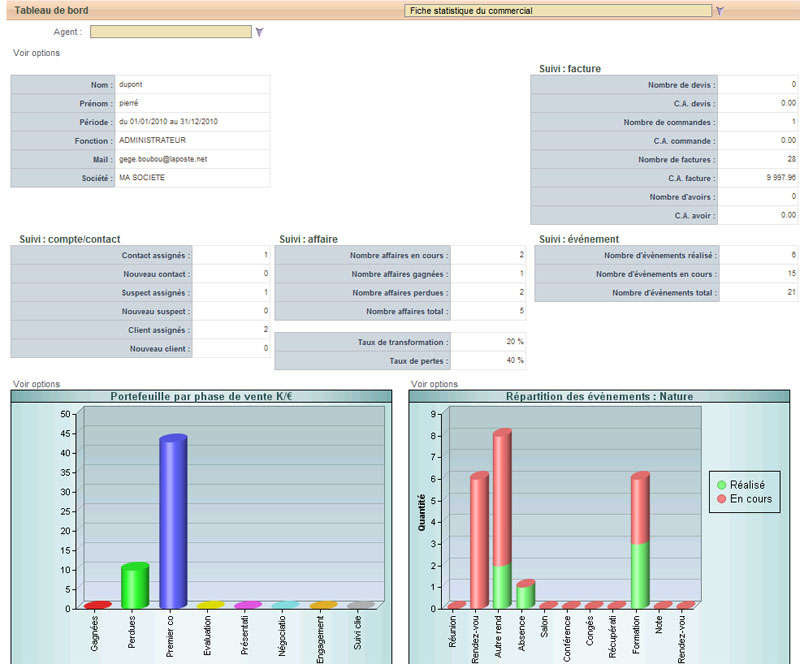This screenshot has width=800, height=664.
Task: Click the stacked Formation bar
Action: [x=640, y=540]
